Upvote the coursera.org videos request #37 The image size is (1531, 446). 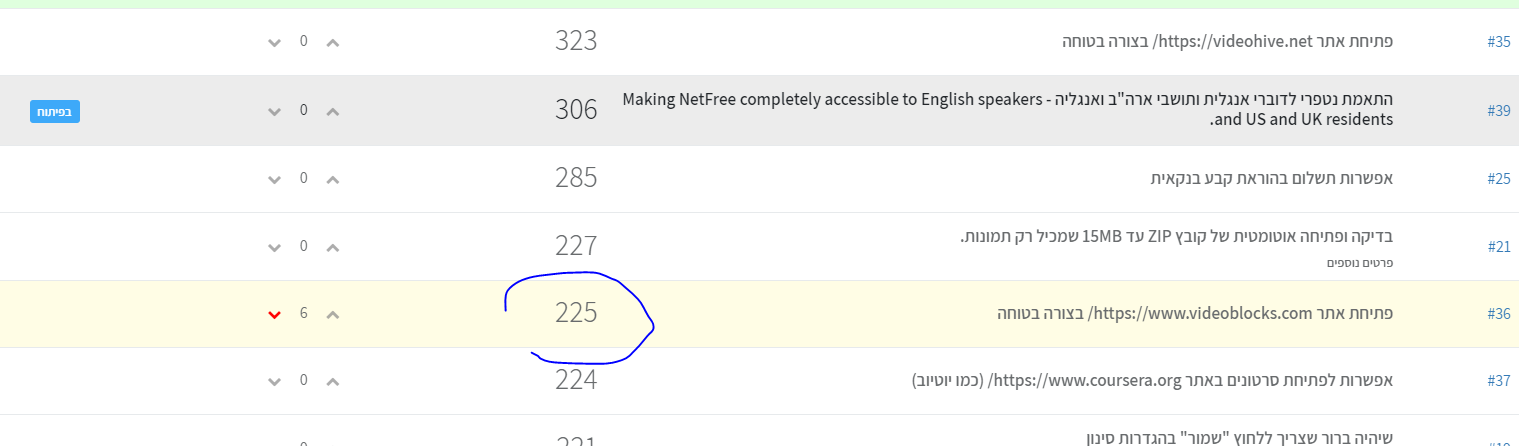pyautogui.click(x=333, y=382)
